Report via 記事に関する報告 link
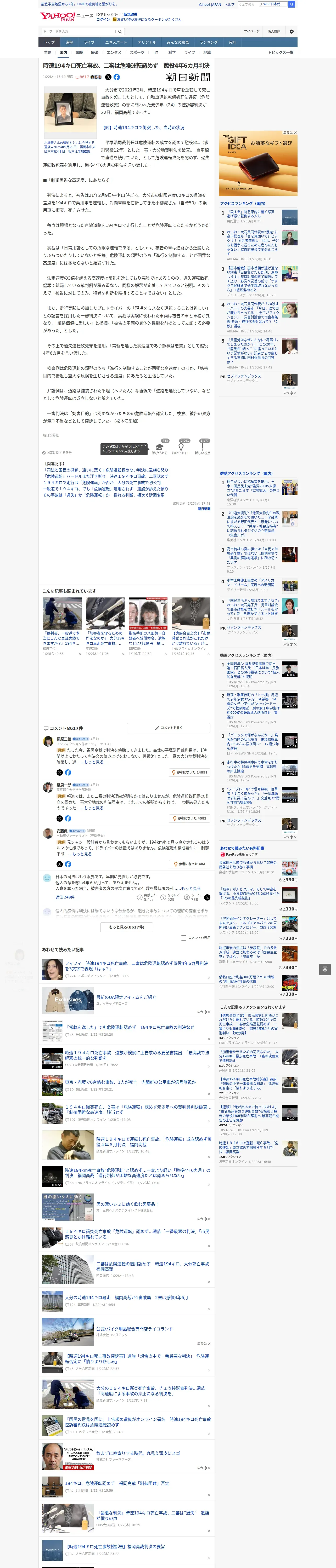Viewport: 336px width, 1568px height. coord(57,453)
